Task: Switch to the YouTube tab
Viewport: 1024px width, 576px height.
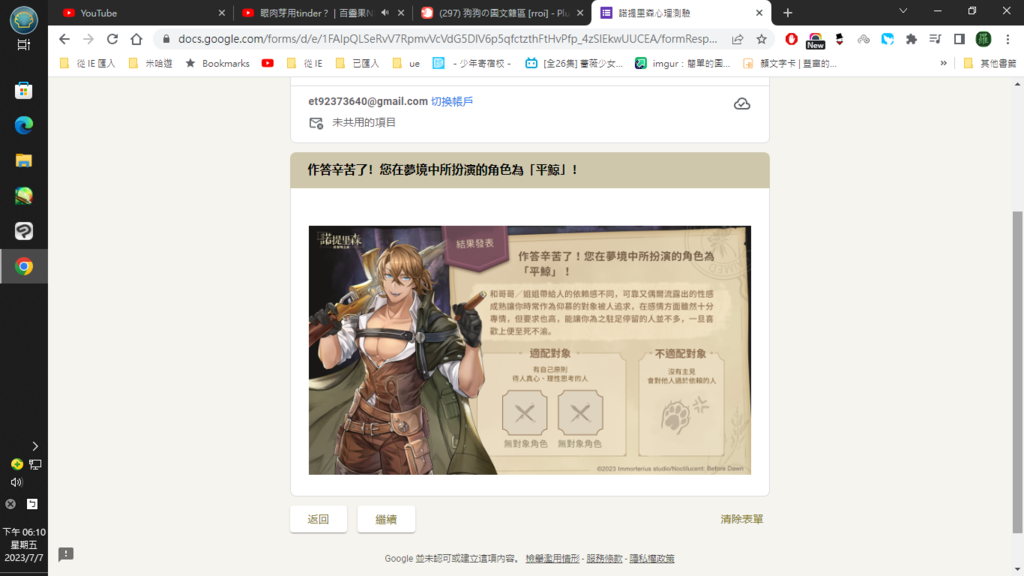Action: coord(140,13)
